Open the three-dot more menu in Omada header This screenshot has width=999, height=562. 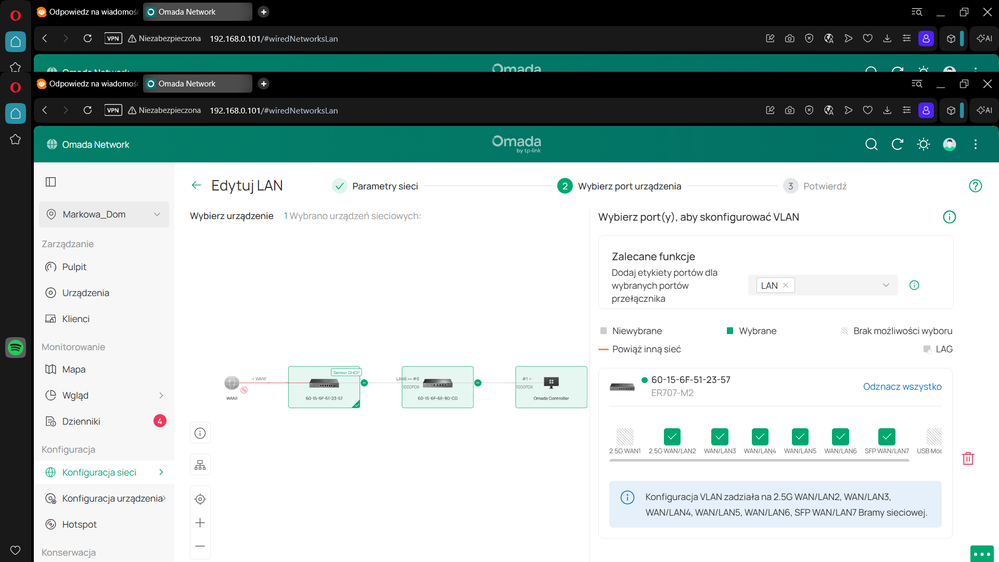(975, 145)
